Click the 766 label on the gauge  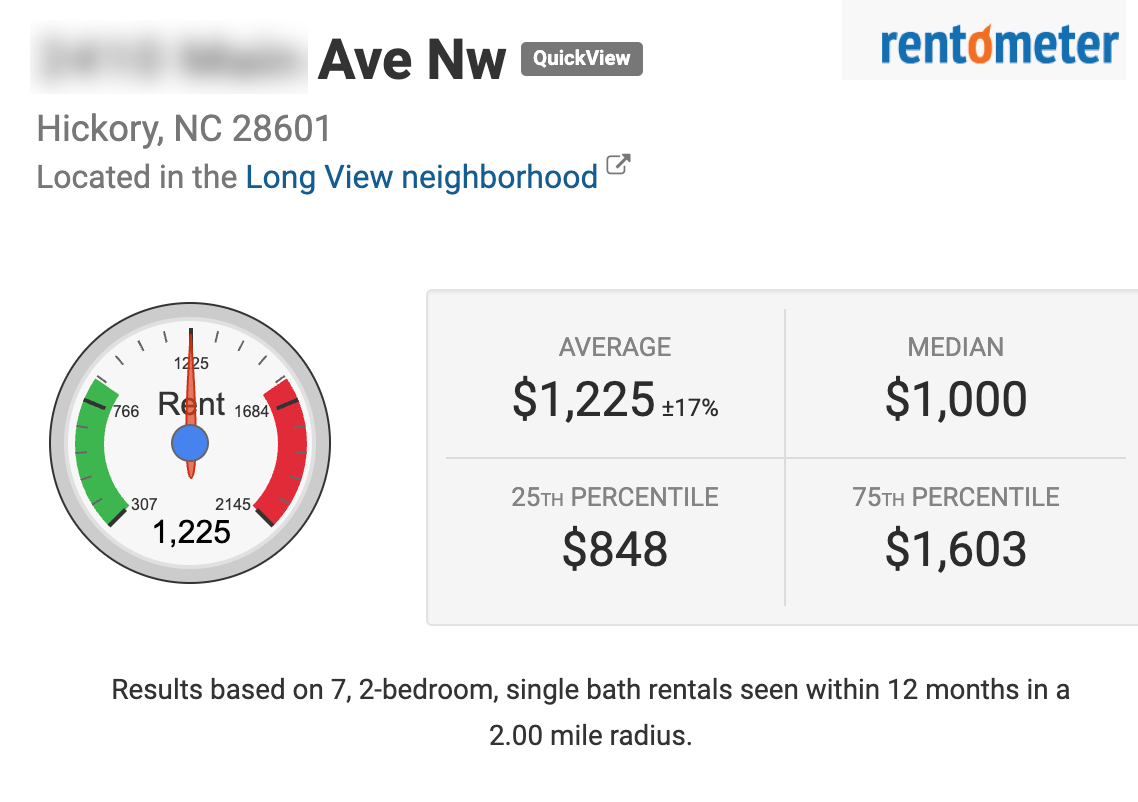126,411
